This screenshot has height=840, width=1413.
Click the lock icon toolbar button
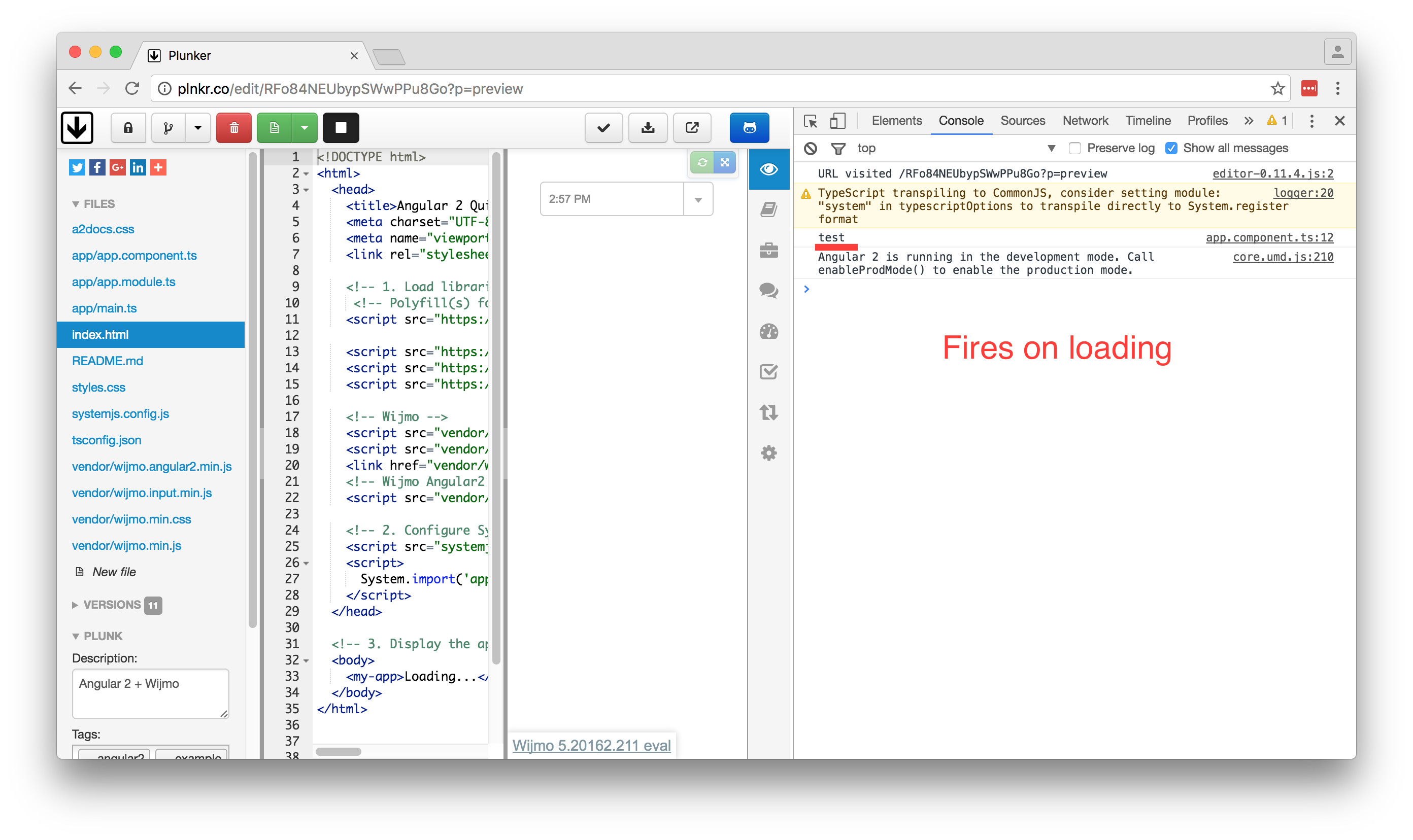click(x=128, y=128)
